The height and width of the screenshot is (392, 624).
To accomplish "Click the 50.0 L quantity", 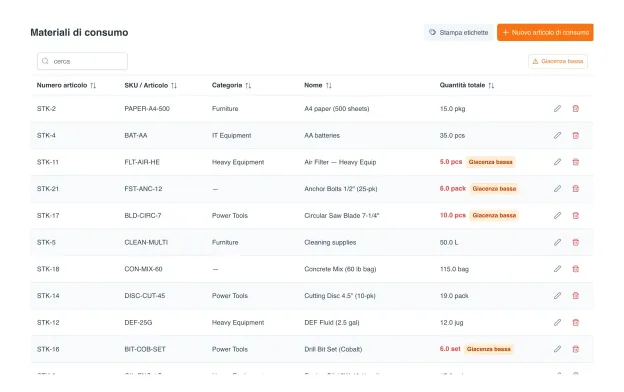I will click(449, 242).
